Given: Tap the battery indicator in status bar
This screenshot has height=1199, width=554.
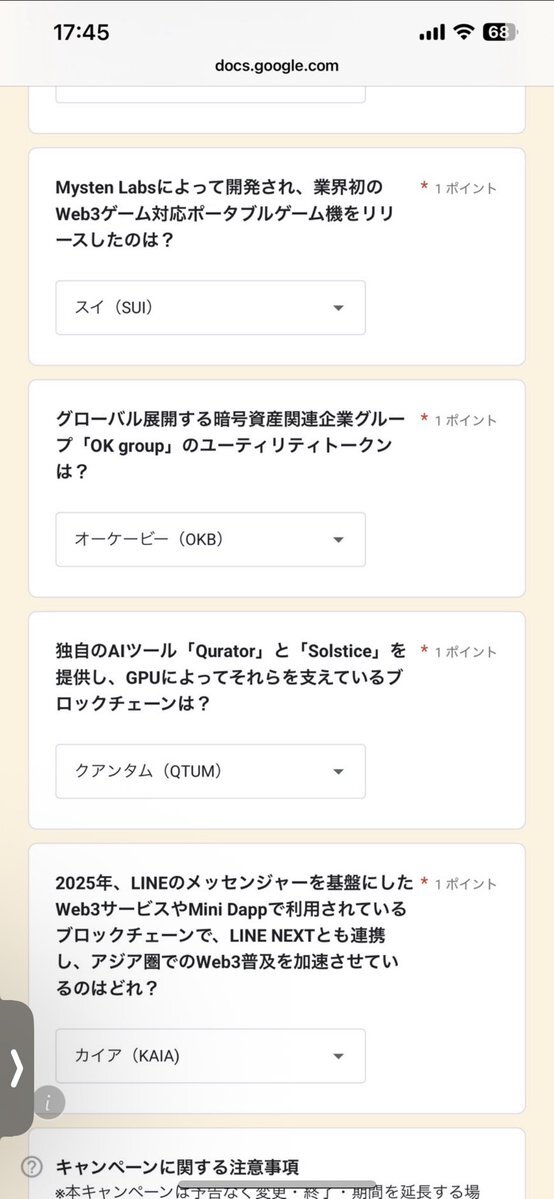Looking at the screenshot, I should [x=501, y=32].
